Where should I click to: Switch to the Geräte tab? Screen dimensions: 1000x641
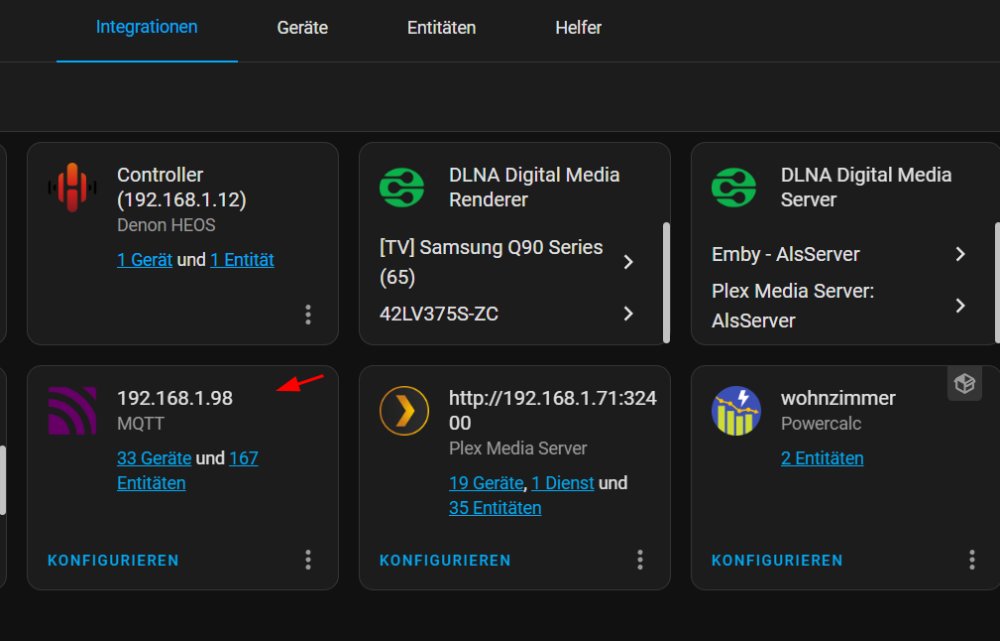coord(302,28)
